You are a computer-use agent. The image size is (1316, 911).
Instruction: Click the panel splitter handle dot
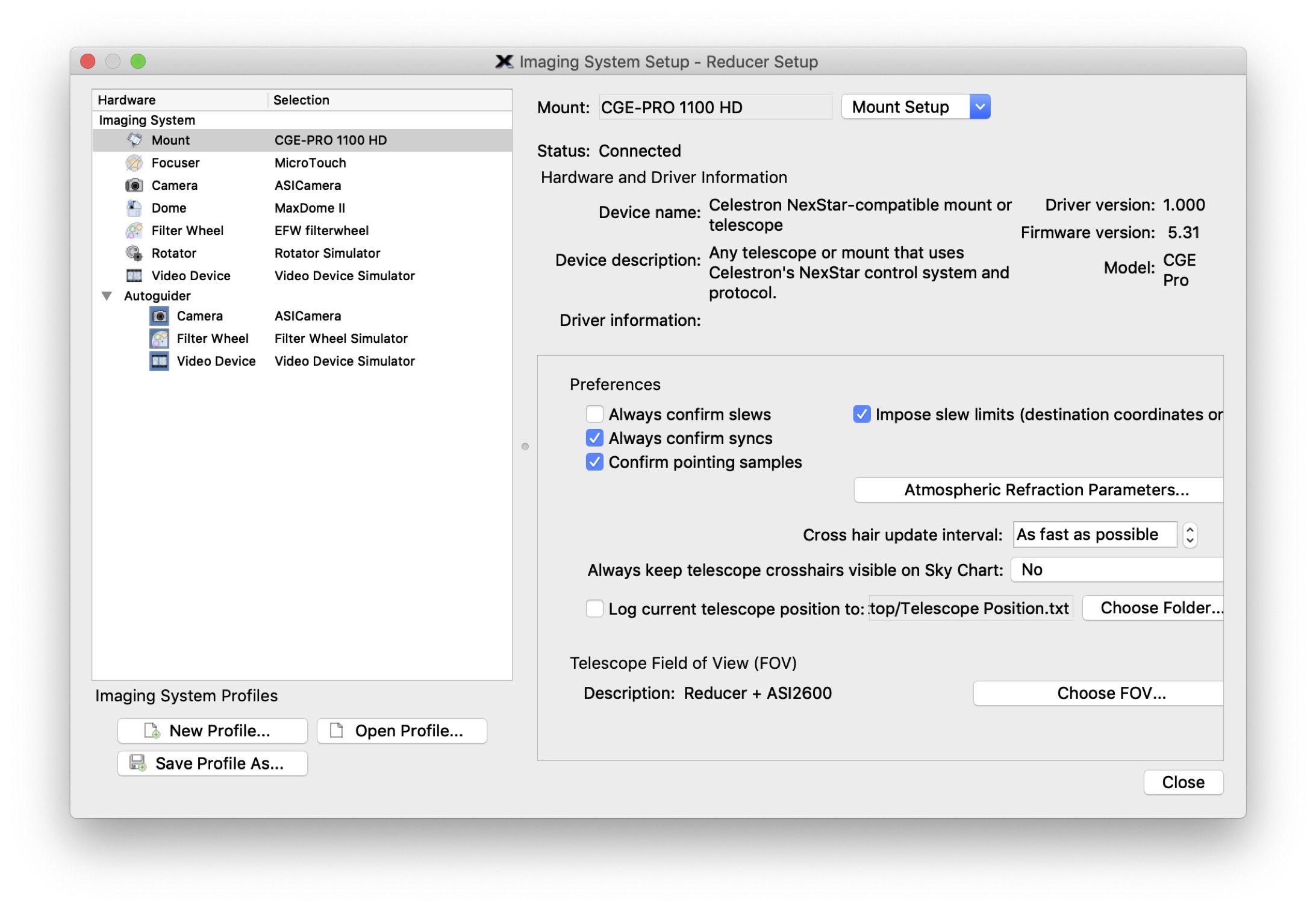point(525,446)
